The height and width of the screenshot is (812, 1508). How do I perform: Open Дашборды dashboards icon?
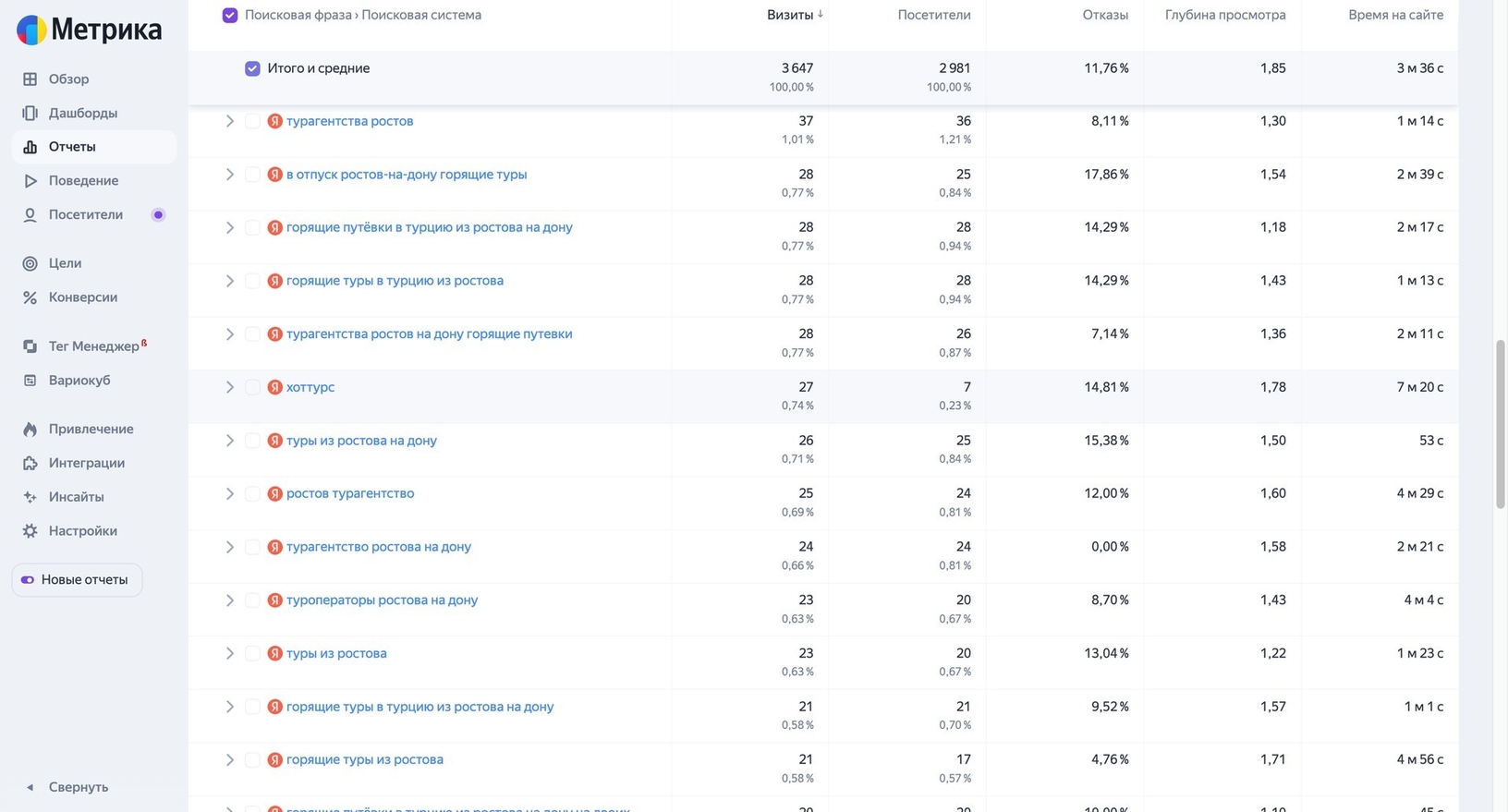pos(30,113)
